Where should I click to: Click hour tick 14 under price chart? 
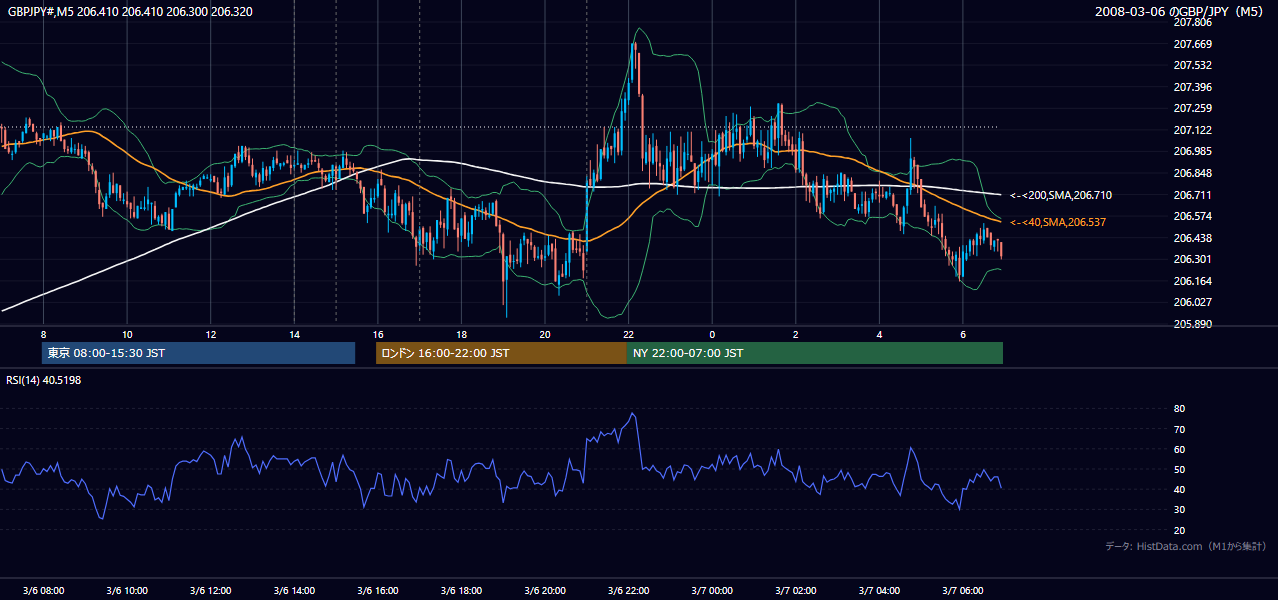pyautogui.click(x=294, y=334)
